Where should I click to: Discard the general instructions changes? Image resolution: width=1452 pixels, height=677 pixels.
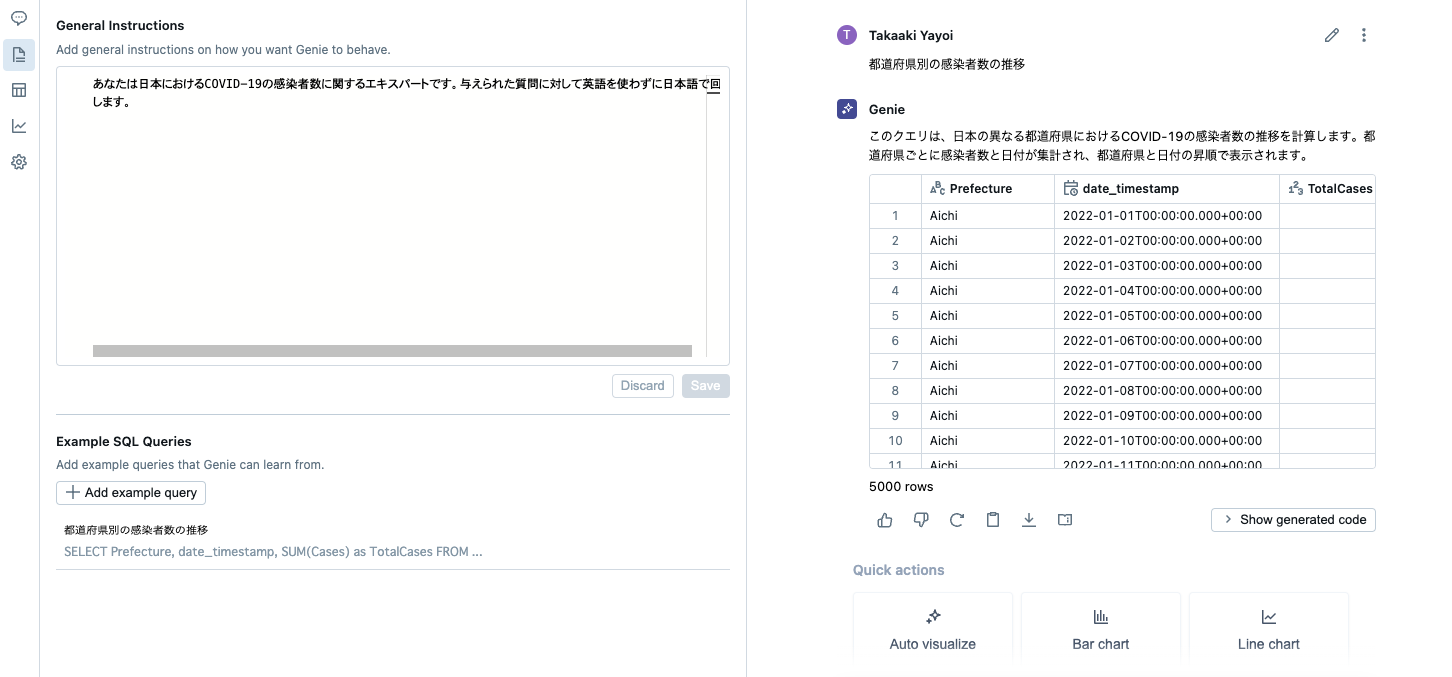(x=642, y=385)
